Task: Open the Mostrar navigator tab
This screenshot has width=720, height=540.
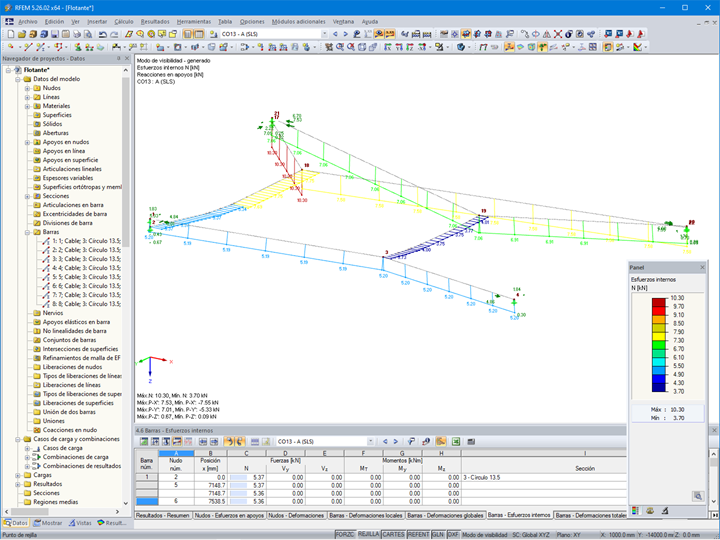Action: [48, 523]
